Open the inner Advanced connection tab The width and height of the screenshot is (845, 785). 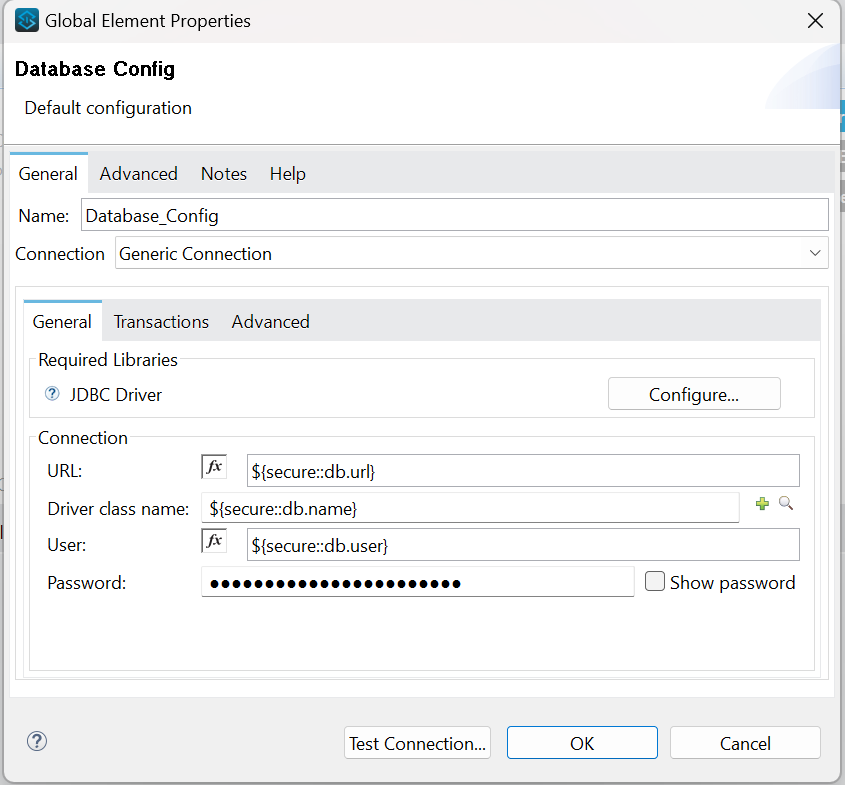[x=270, y=322]
